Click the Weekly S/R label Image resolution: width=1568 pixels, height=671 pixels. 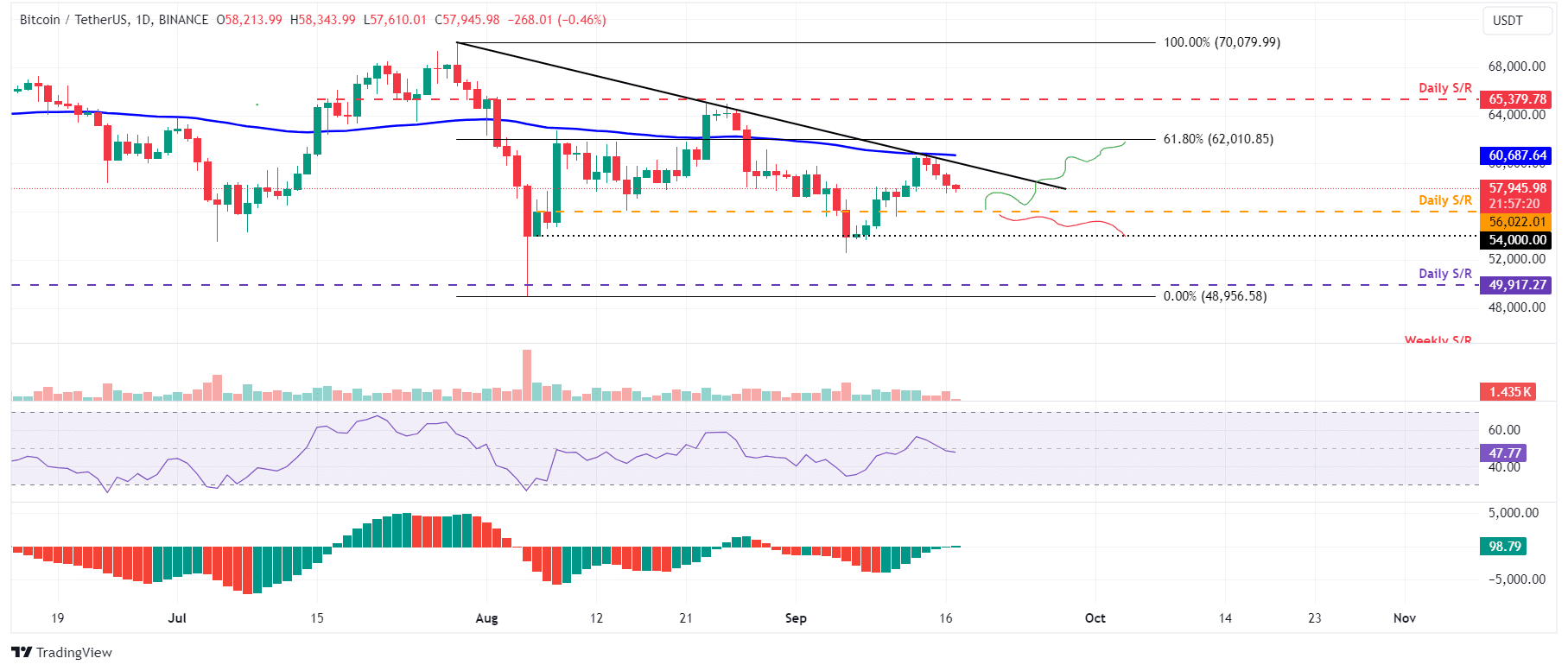[1438, 340]
